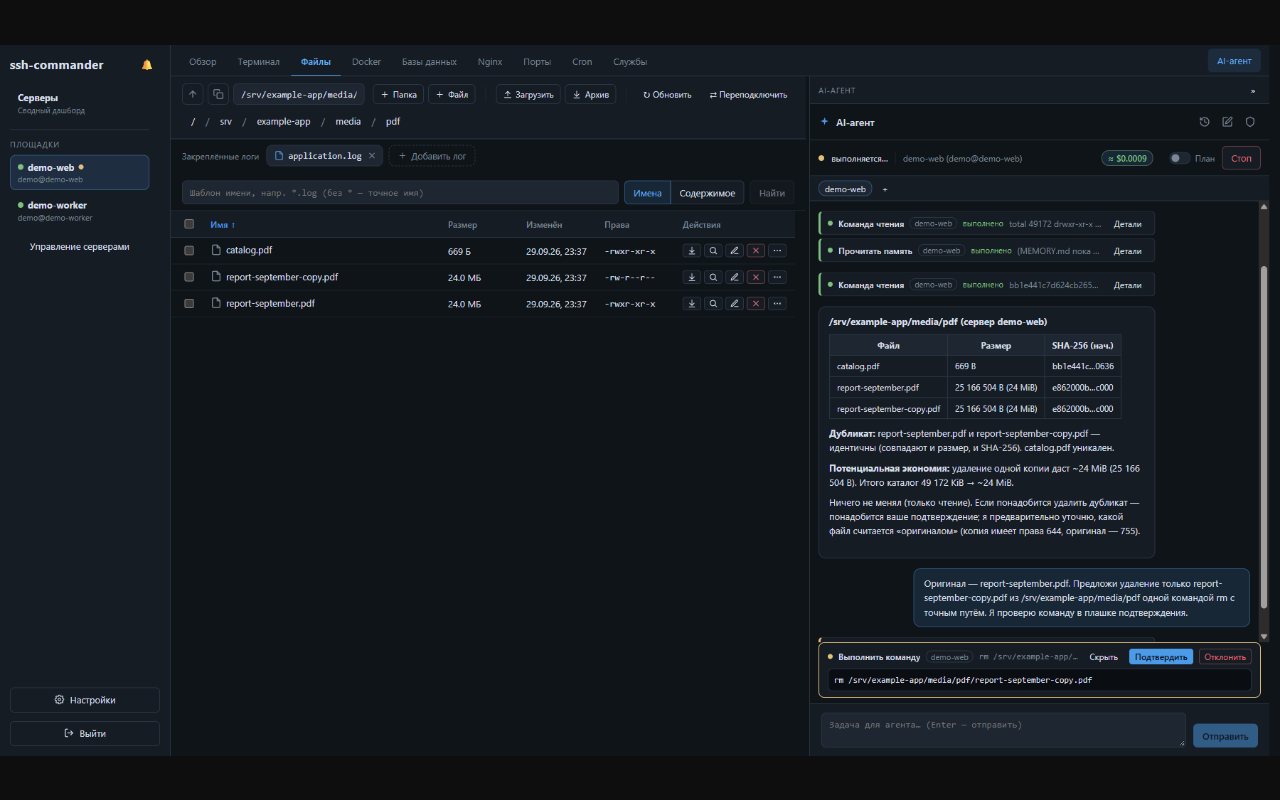
Task: Delete report-september-copy.pdf with its red X icon
Action: pos(756,277)
